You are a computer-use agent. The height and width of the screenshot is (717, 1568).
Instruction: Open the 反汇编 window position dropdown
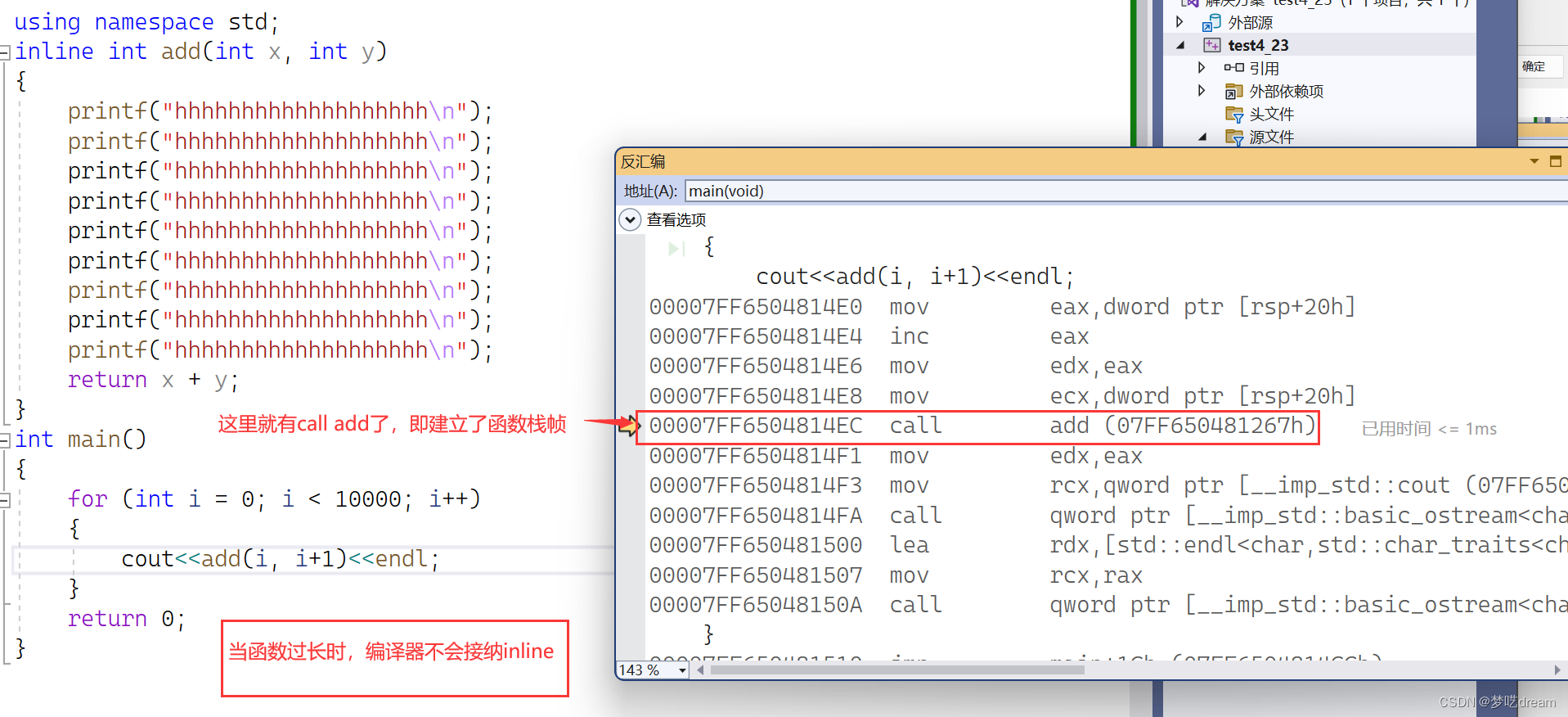[1534, 161]
